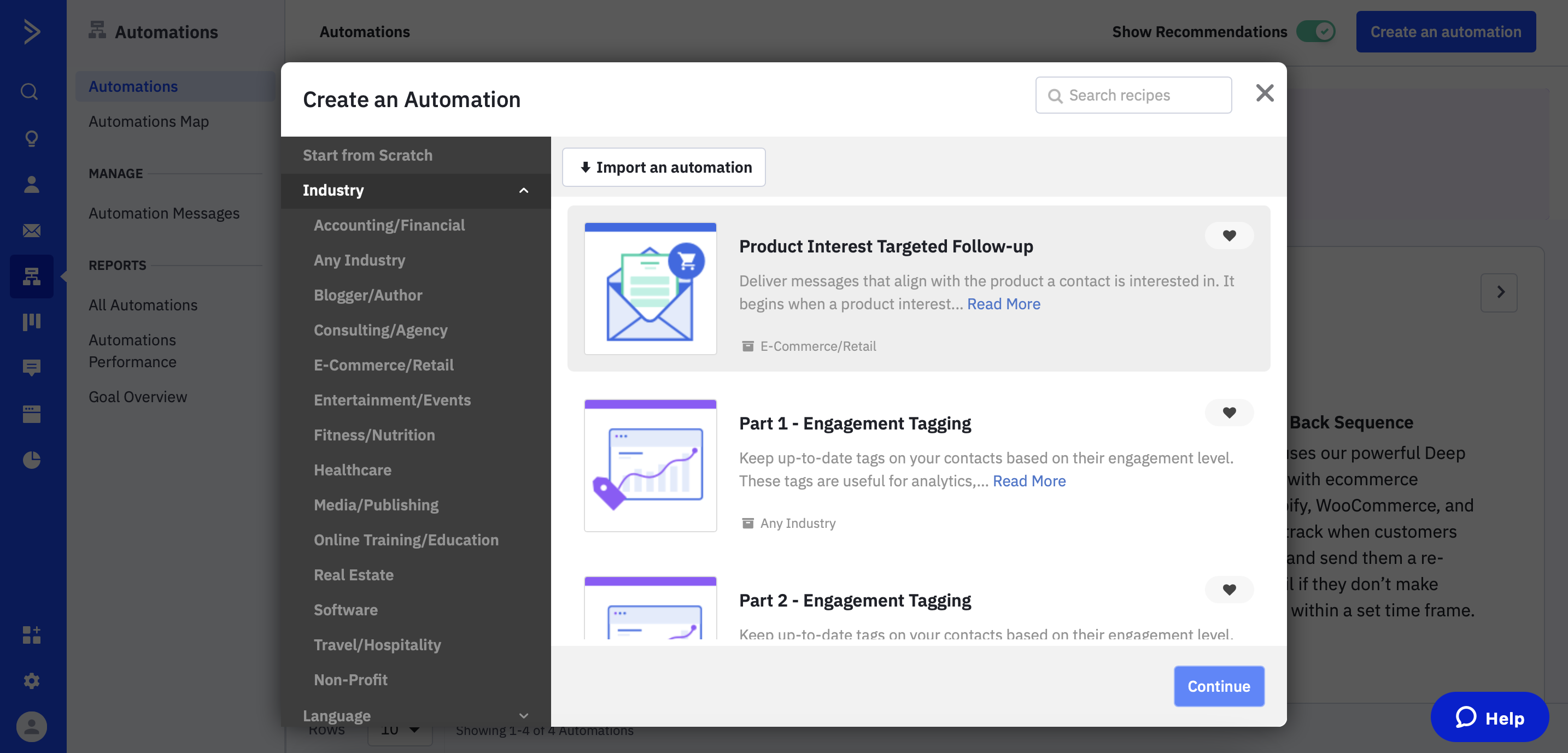Viewport: 1568px width, 753px height.
Task: Click the ActiveCampaign logo icon
Action: pos(32,31)
